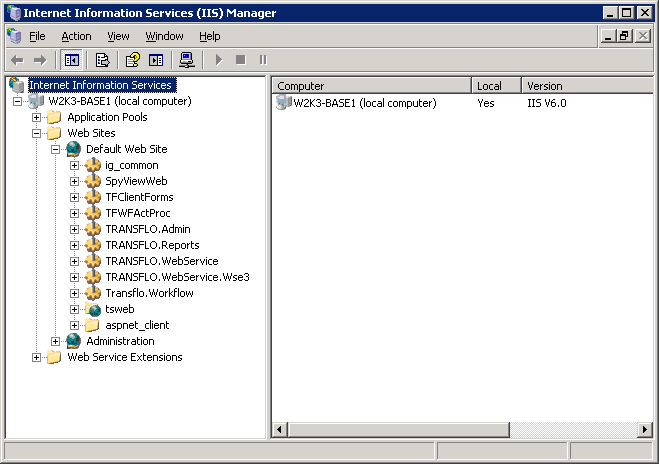Sort by the Computer column header
659x464 pixels.
(372, 86)
